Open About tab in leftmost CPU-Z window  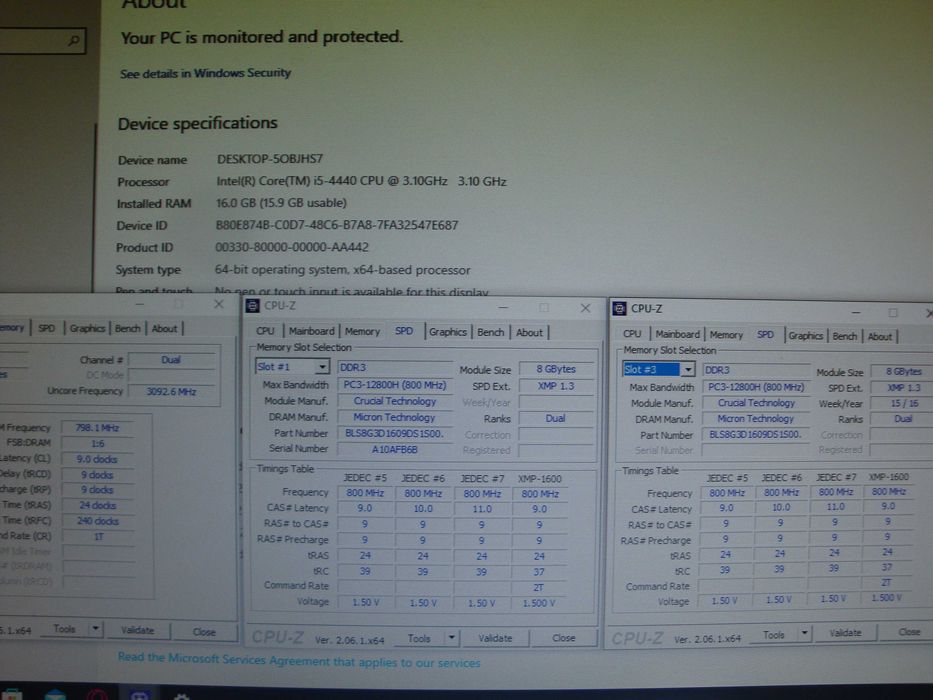[164, 329]
